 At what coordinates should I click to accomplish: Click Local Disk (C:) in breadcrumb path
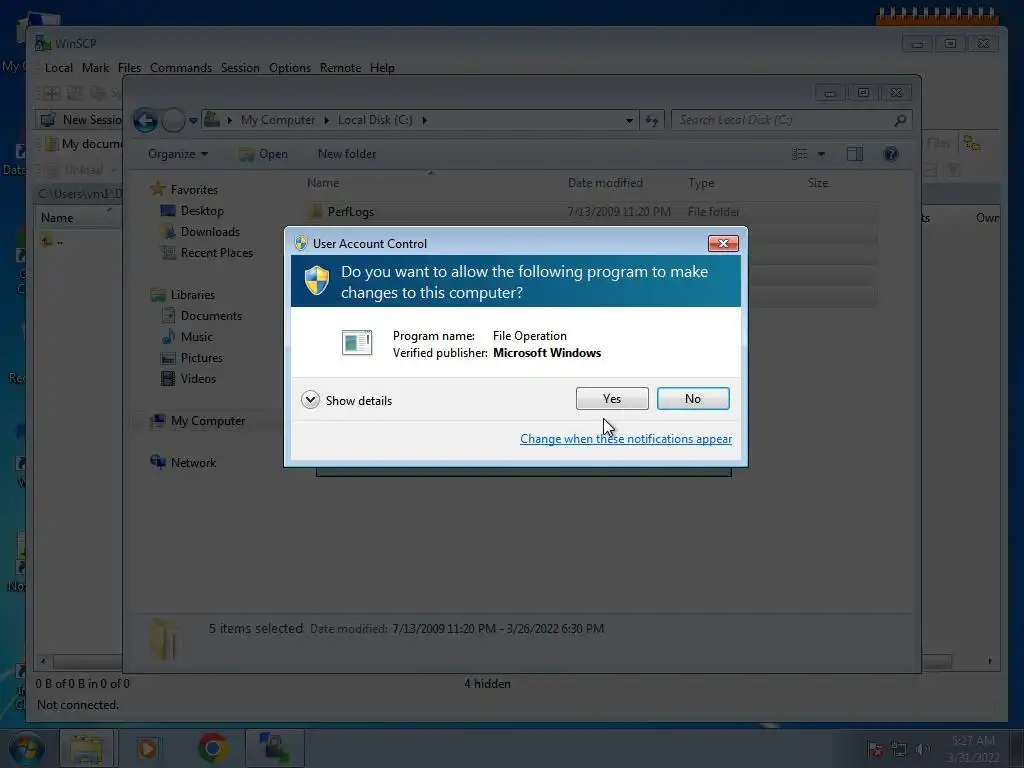(375, 120)
